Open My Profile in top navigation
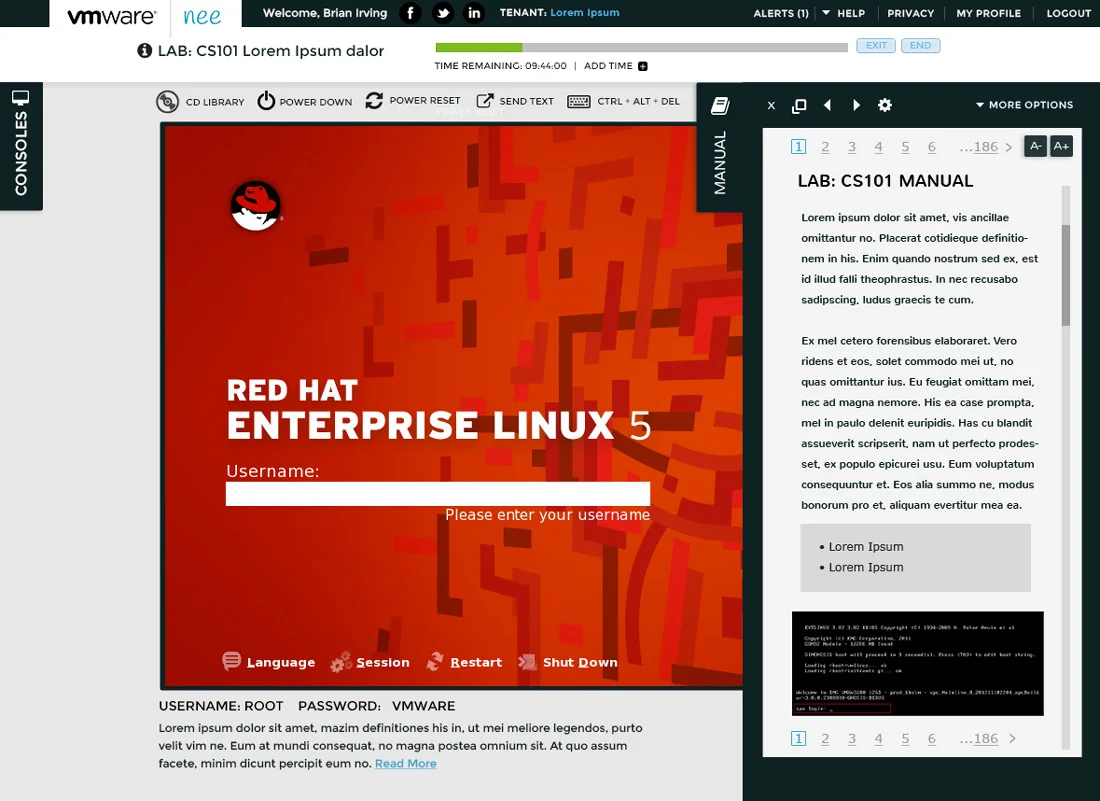The width and height of the screenshot is (1100, 801). (x=988, y=13)
